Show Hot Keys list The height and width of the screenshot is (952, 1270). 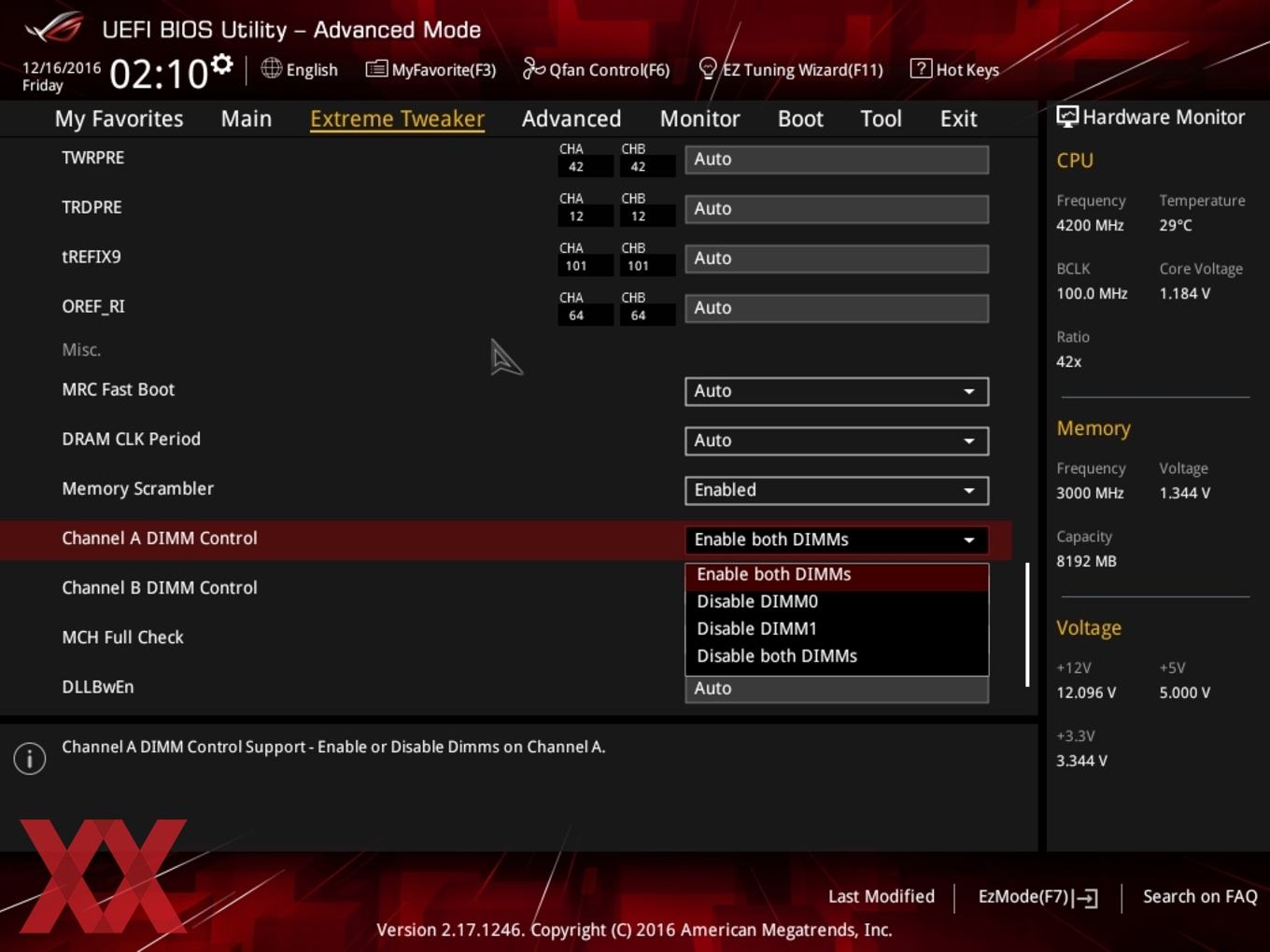pyautogui.click(x=967, y=70)
